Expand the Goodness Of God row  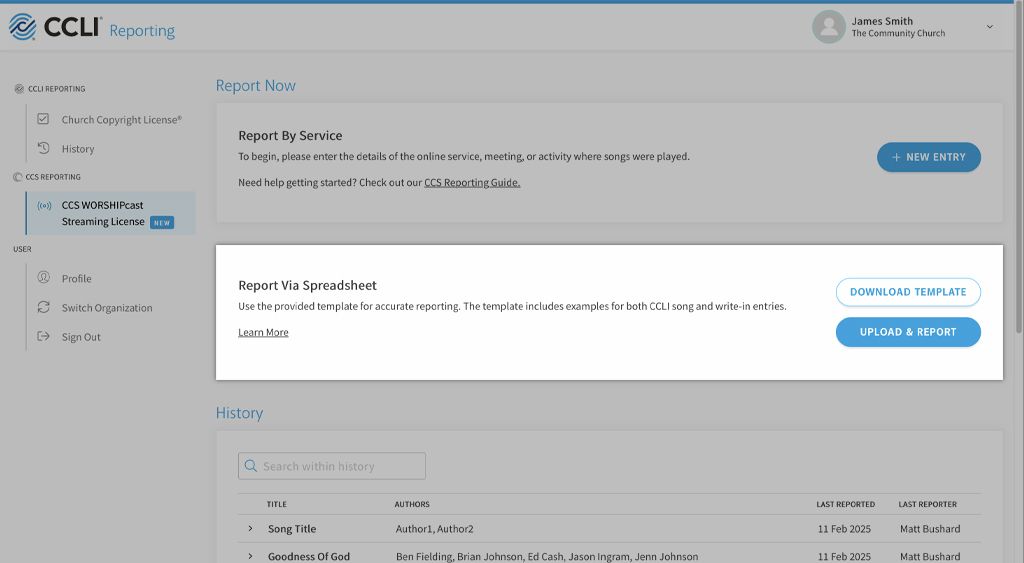coord(250,556)
